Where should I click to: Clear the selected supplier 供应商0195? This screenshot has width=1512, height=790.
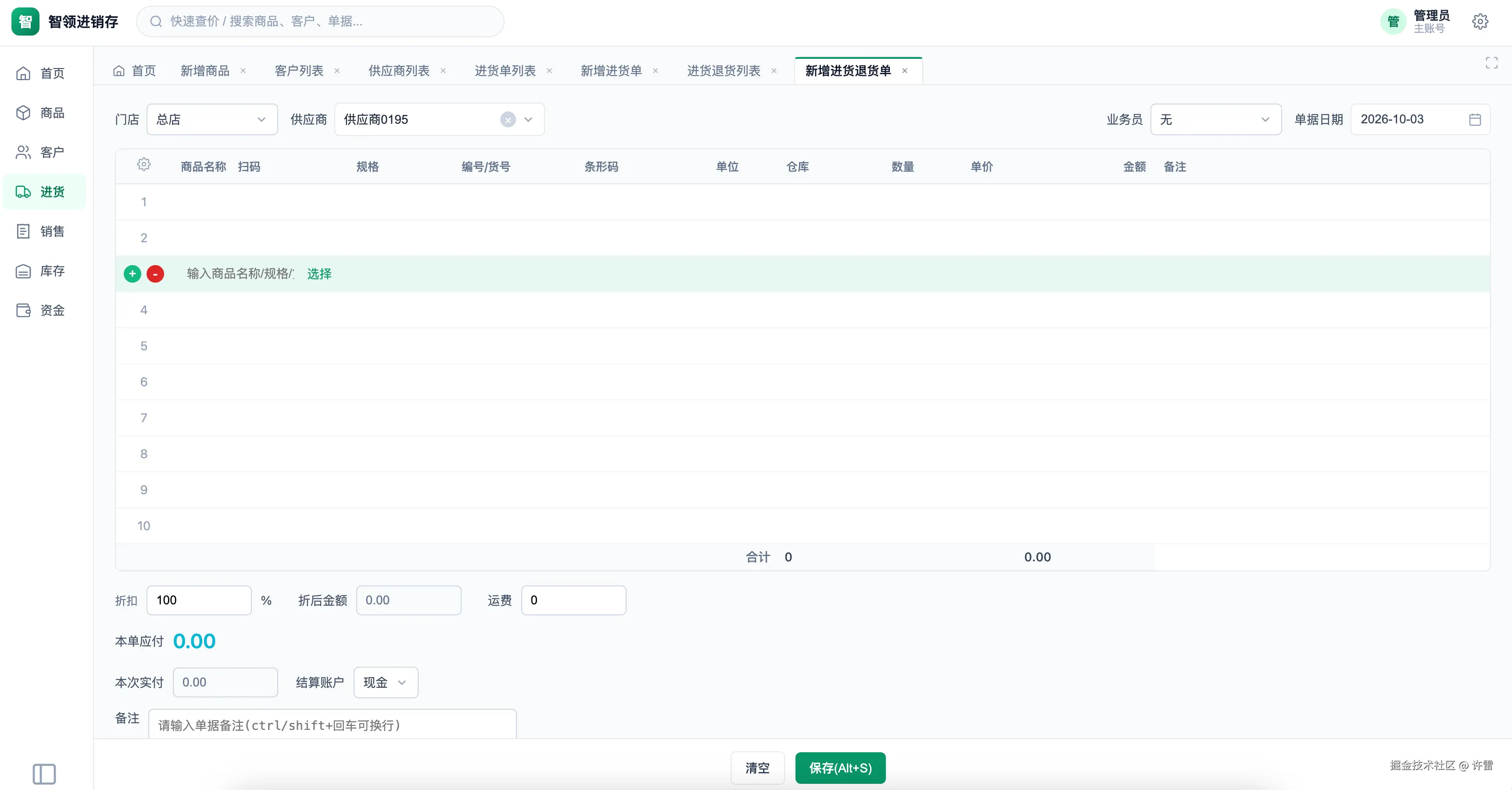point(508,120)
